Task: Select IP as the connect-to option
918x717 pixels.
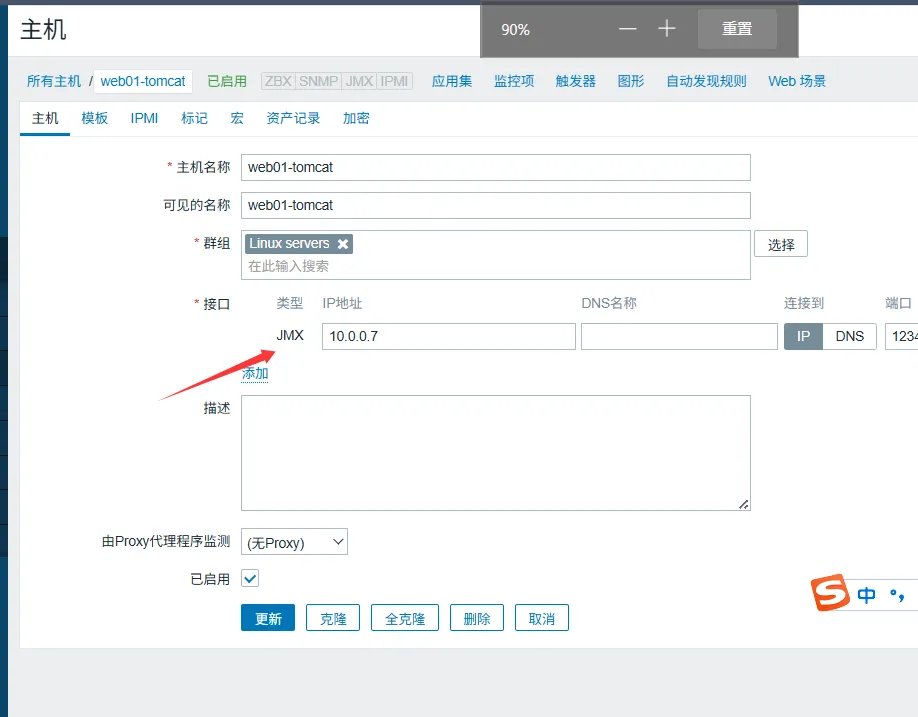Action: pos(803,336)
